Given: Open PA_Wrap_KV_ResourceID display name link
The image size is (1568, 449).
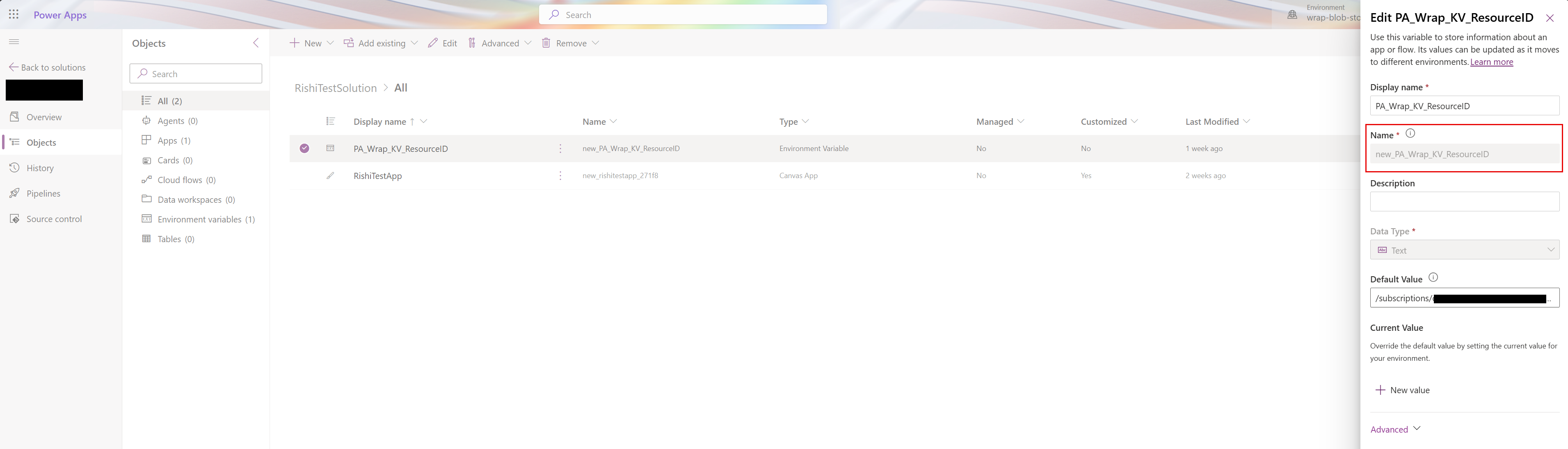Looking at the screenshot, I should [x=400, y=149].
